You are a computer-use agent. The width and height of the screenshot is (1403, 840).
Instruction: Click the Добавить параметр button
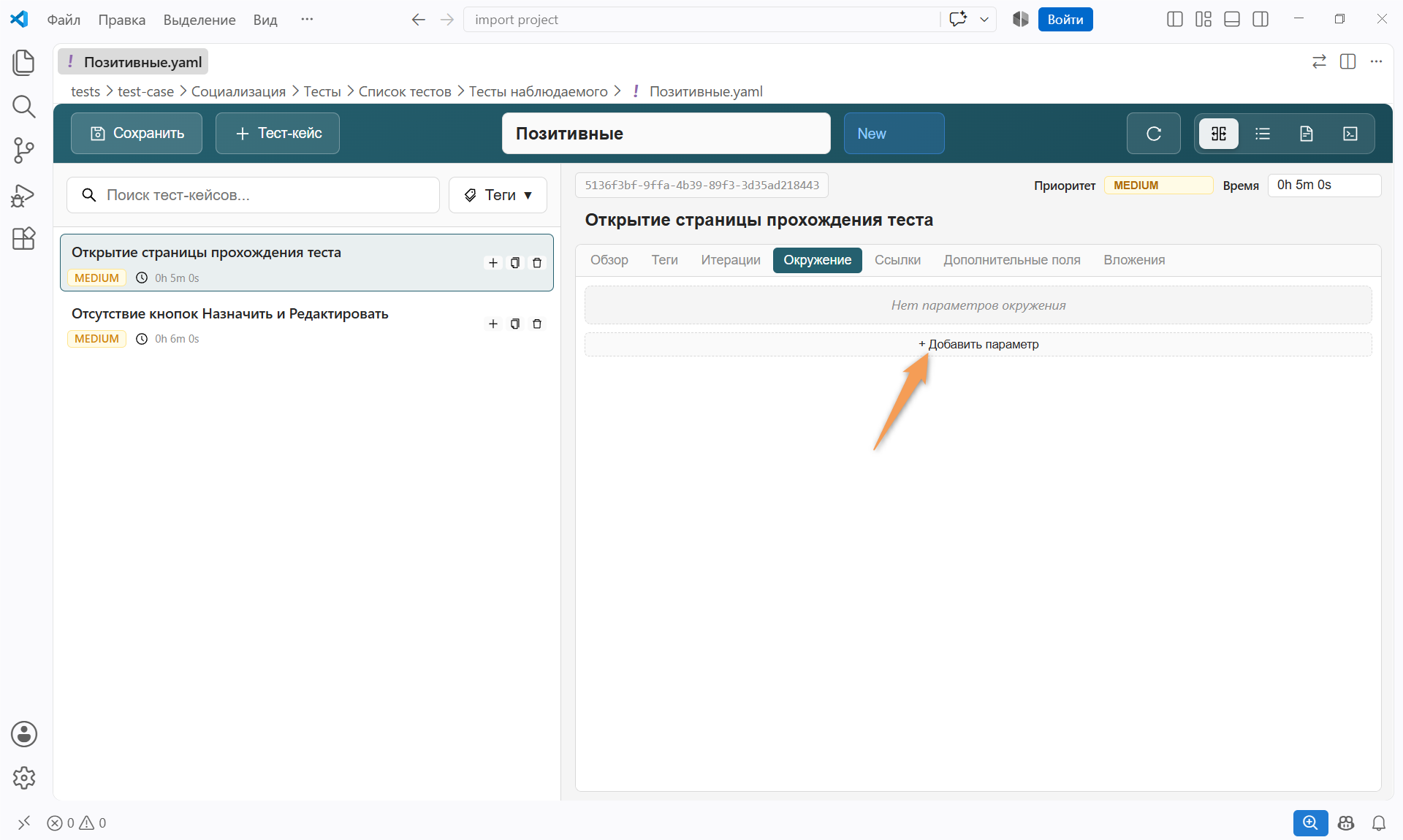(x=978, y=345)
